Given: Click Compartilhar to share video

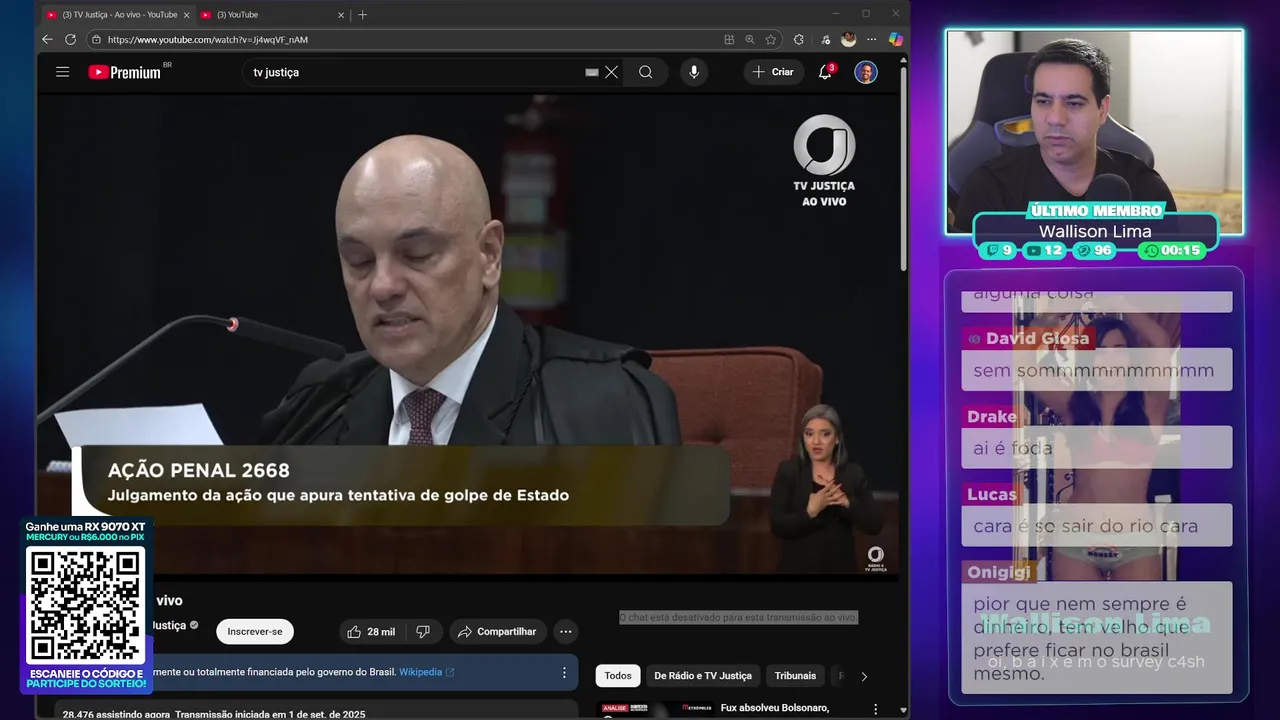Looking at the screenshot, I should [x=497, y=632].
